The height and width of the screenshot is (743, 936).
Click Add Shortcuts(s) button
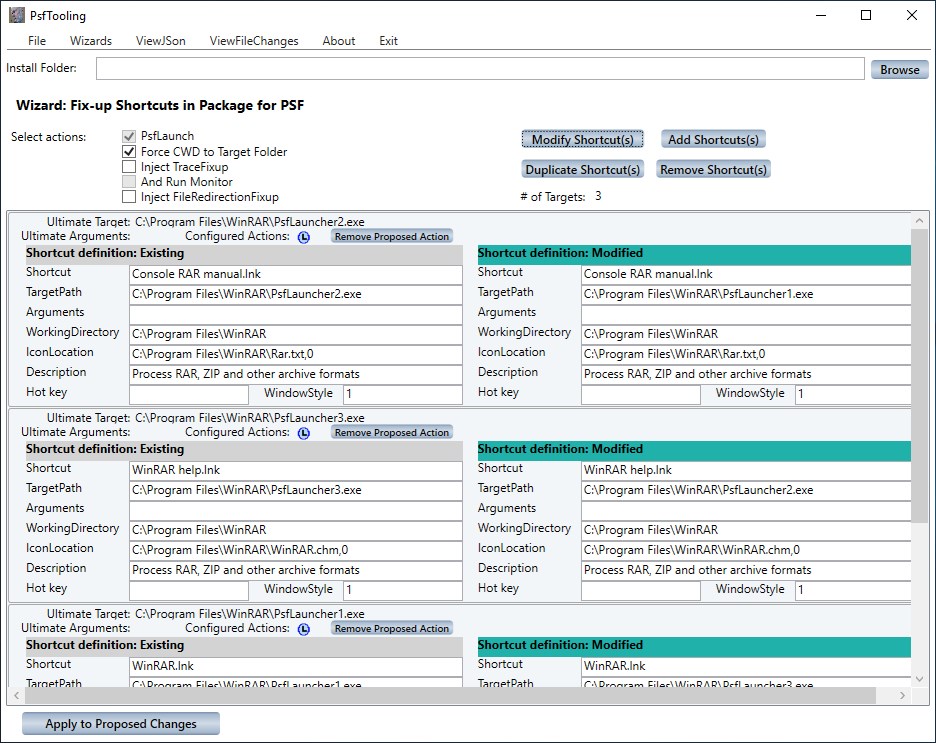point(713,140)
